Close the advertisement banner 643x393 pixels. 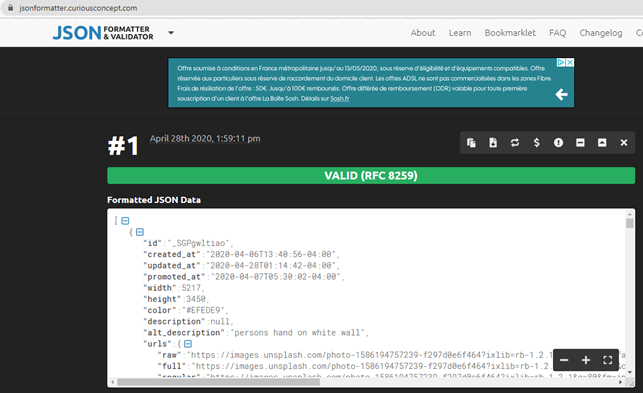[570, 62]
